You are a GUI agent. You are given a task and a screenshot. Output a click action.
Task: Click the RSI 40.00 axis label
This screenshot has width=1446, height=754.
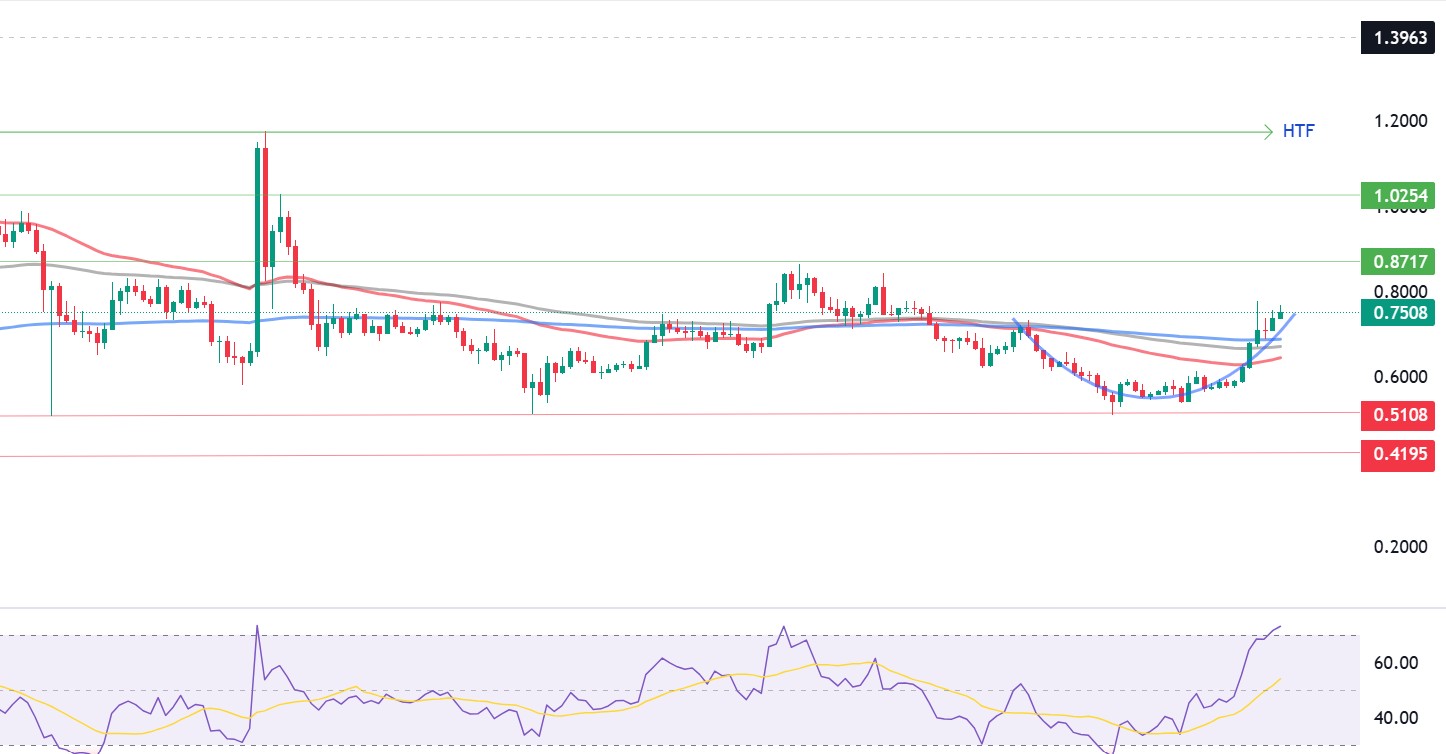click(x=1396, y=717)
